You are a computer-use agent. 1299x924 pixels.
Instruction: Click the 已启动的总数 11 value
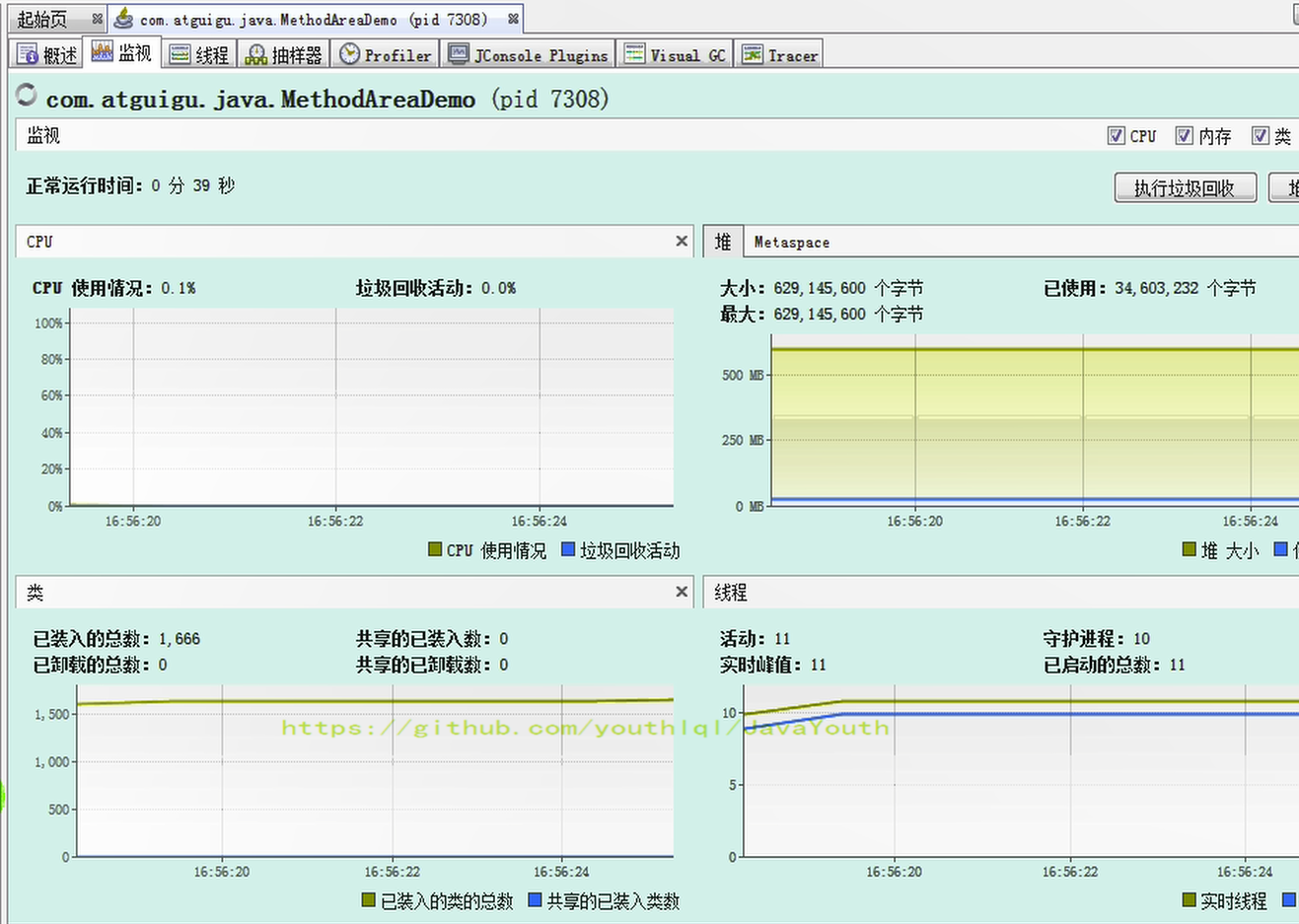[x=1177, y=665]
